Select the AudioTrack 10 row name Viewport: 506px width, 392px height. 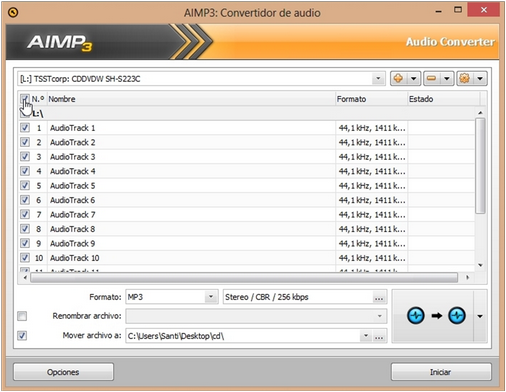point(75,258)
